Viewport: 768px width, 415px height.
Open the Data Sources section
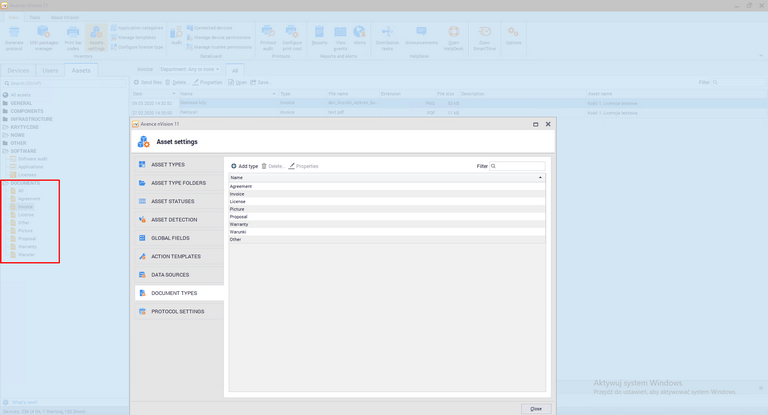169,274
